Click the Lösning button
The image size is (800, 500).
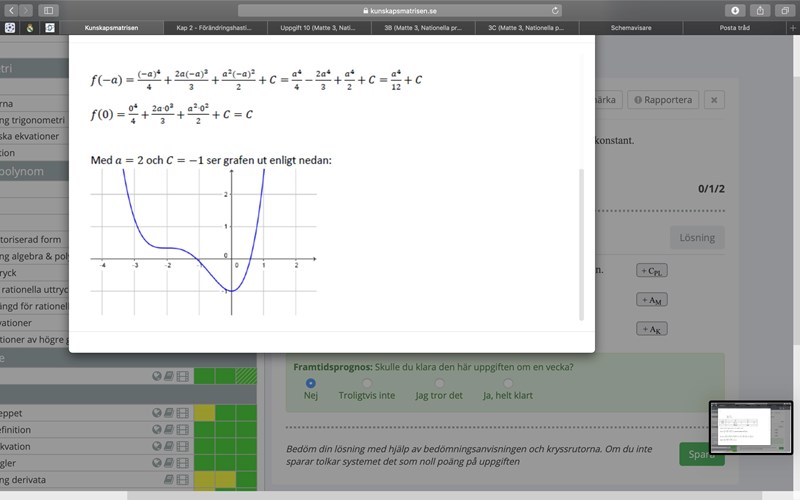point(697,238)
